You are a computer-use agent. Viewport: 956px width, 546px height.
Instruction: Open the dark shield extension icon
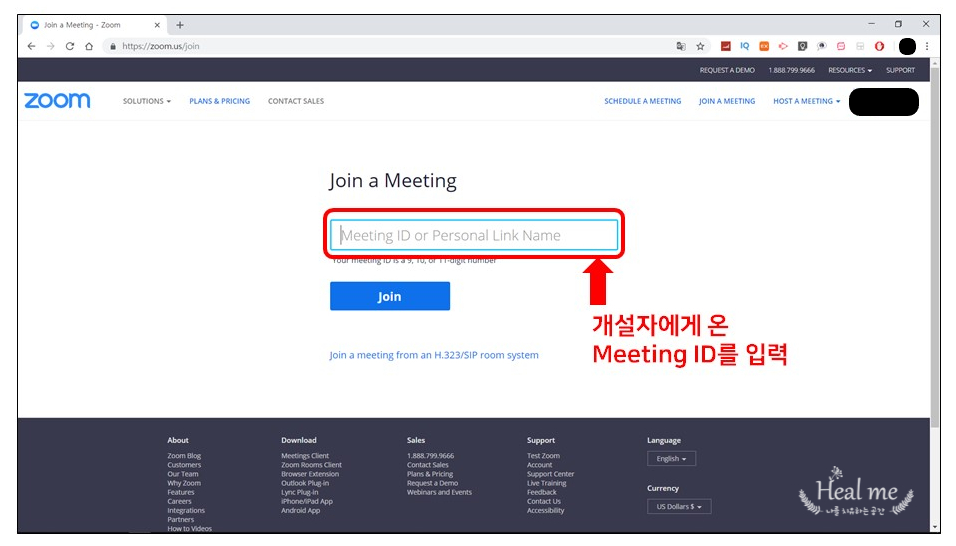tap(802, 46)
